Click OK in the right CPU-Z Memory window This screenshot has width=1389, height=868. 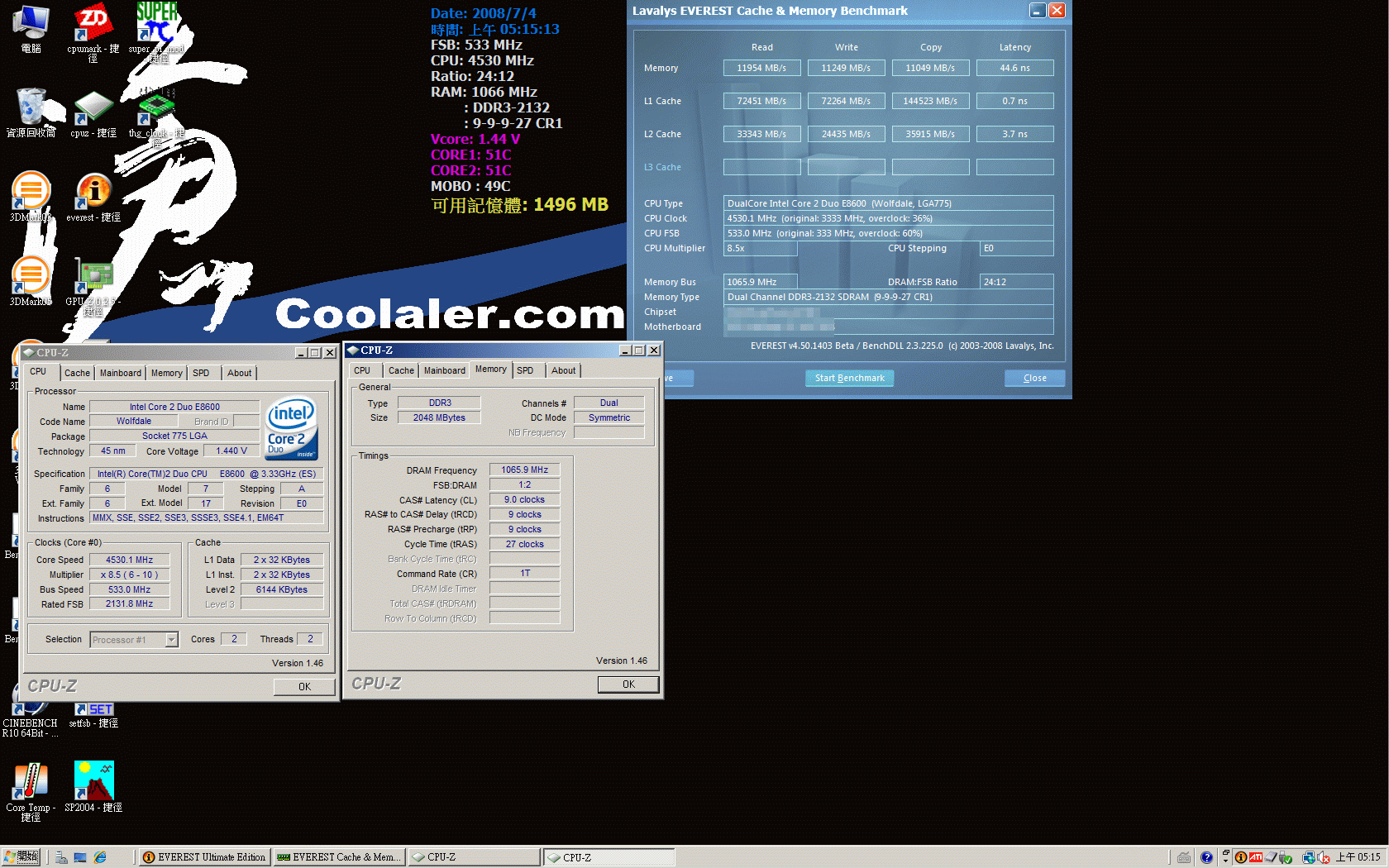click(628, 684)
